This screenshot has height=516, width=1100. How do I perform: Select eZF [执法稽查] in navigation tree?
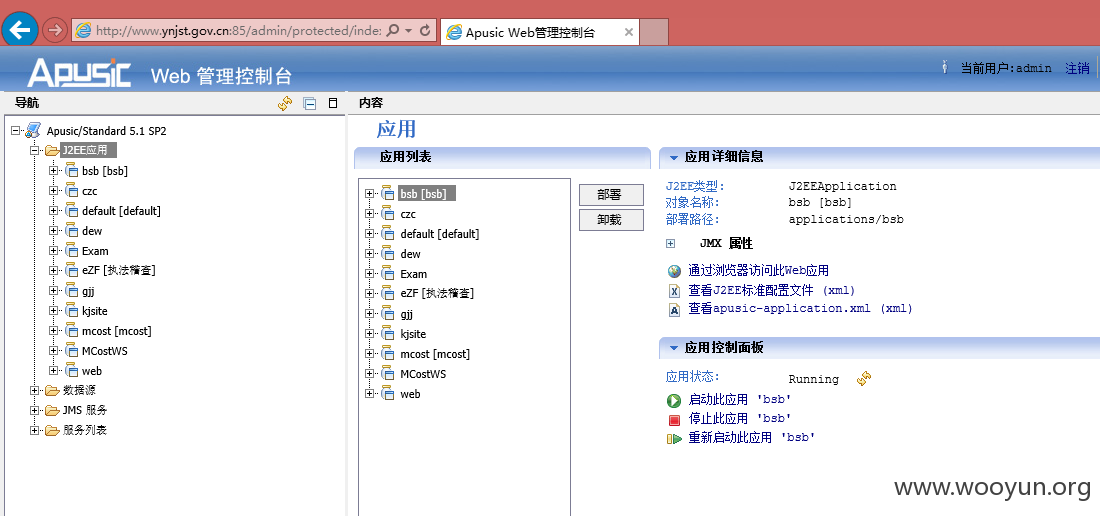coord(119,270)
